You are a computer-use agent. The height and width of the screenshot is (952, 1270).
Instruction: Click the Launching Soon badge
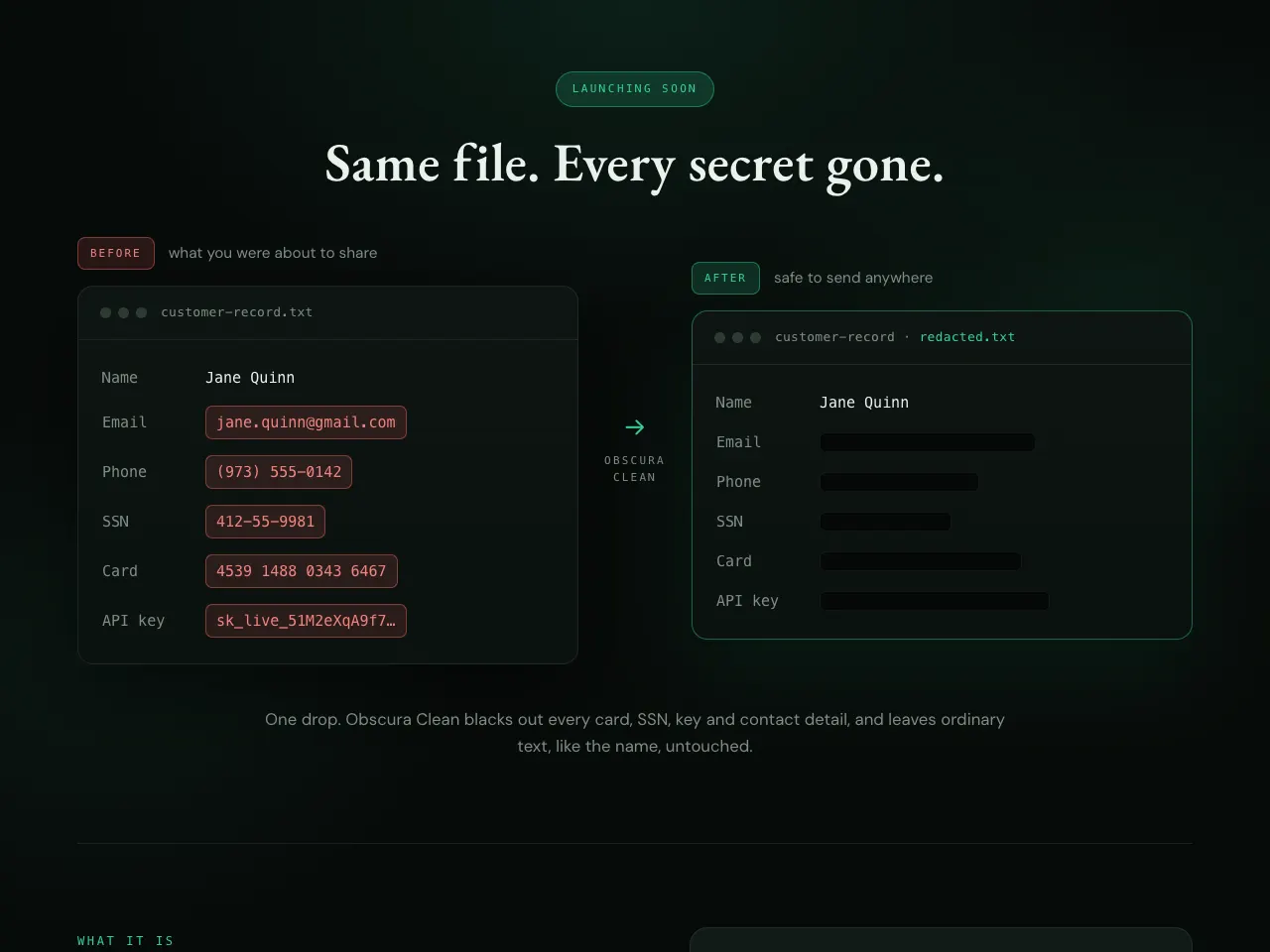635,89
